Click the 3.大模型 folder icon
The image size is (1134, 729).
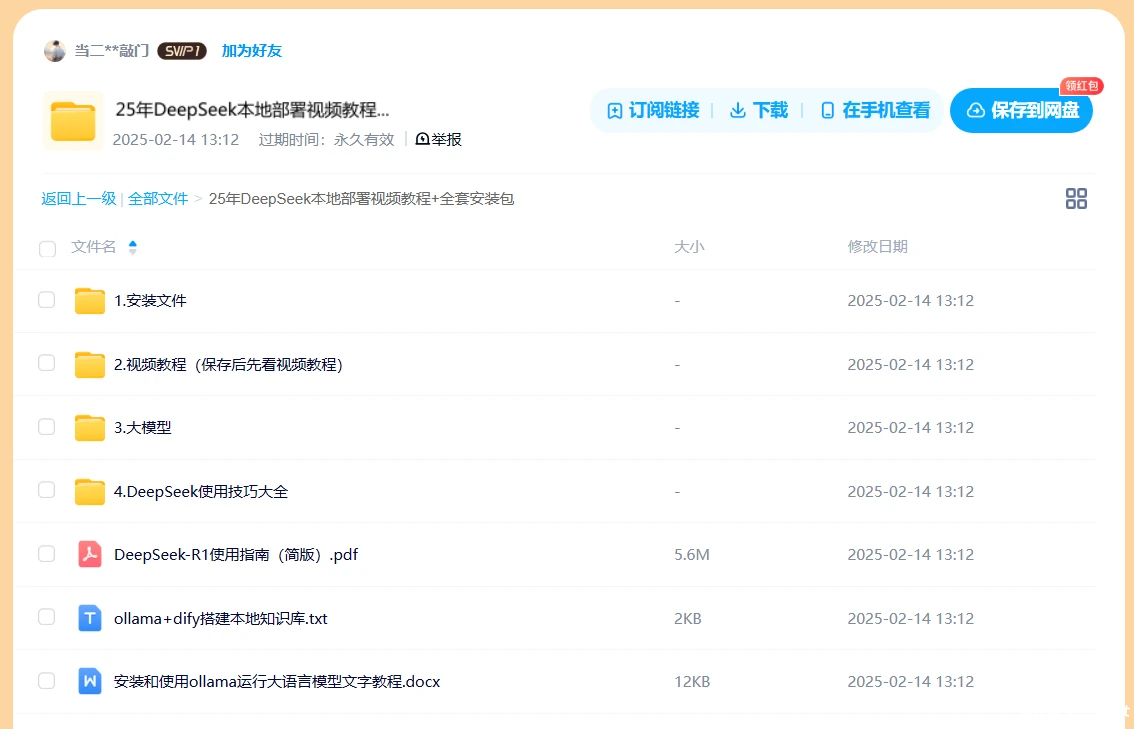(90, 427)
